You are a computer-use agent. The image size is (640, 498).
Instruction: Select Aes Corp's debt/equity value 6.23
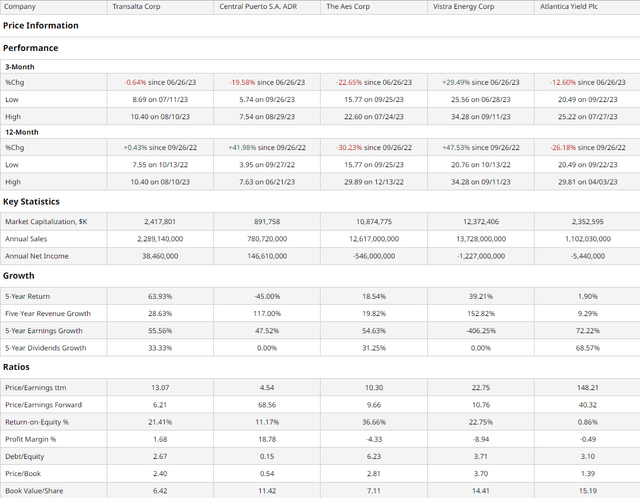pyautogui.click(x=374, y=456)
